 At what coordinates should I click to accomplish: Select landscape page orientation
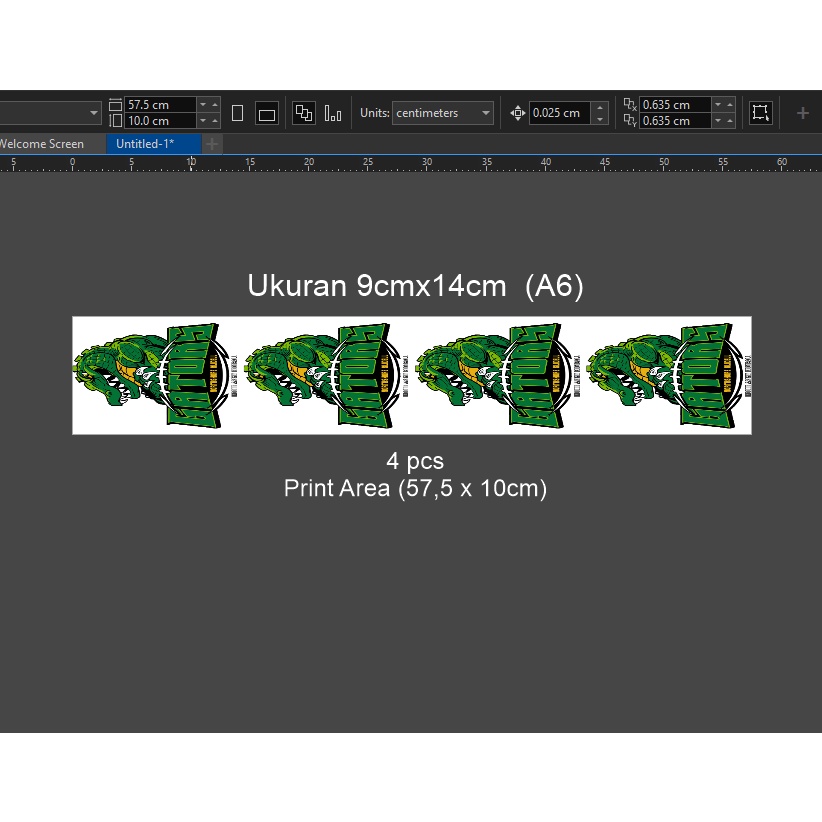tap(266, 113)
